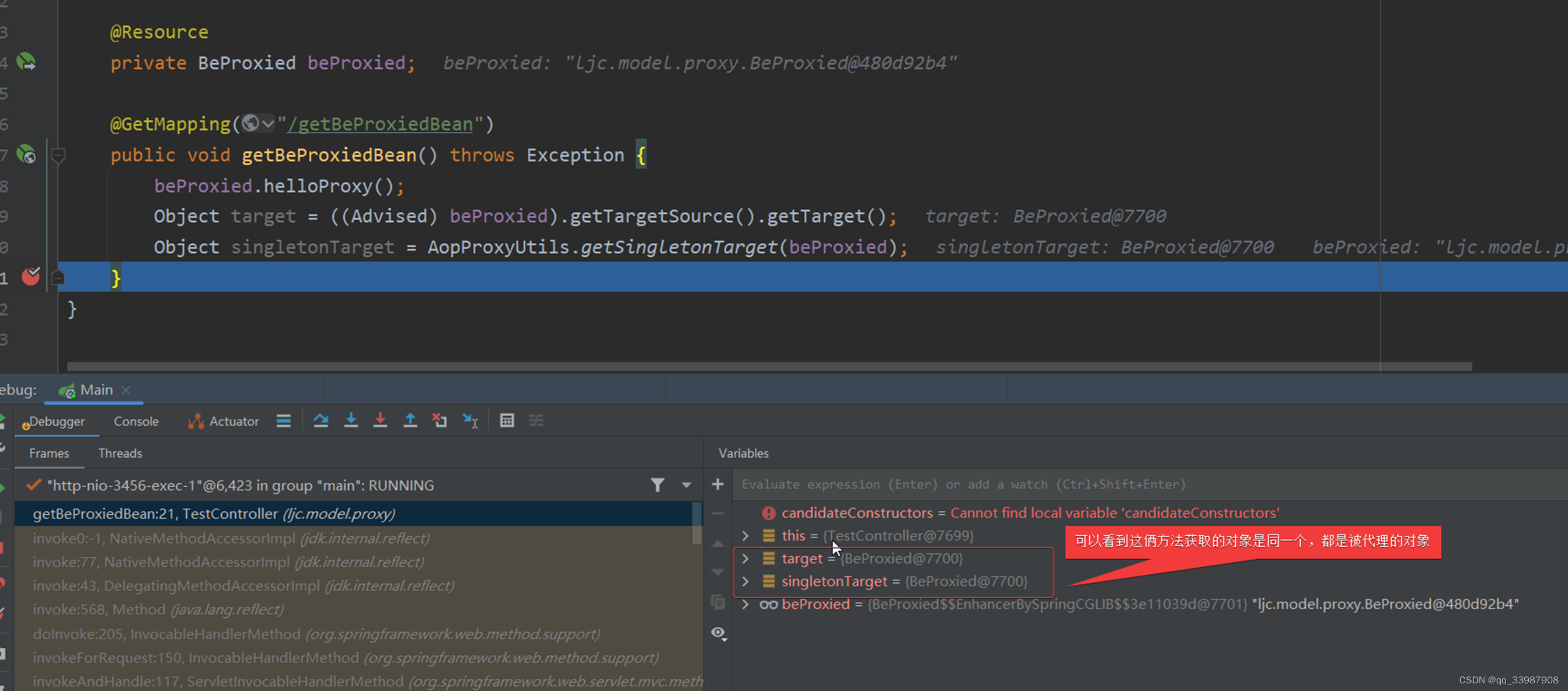1568x691 pixels.
Task: Click the Step Into icon
Action: 351,420
